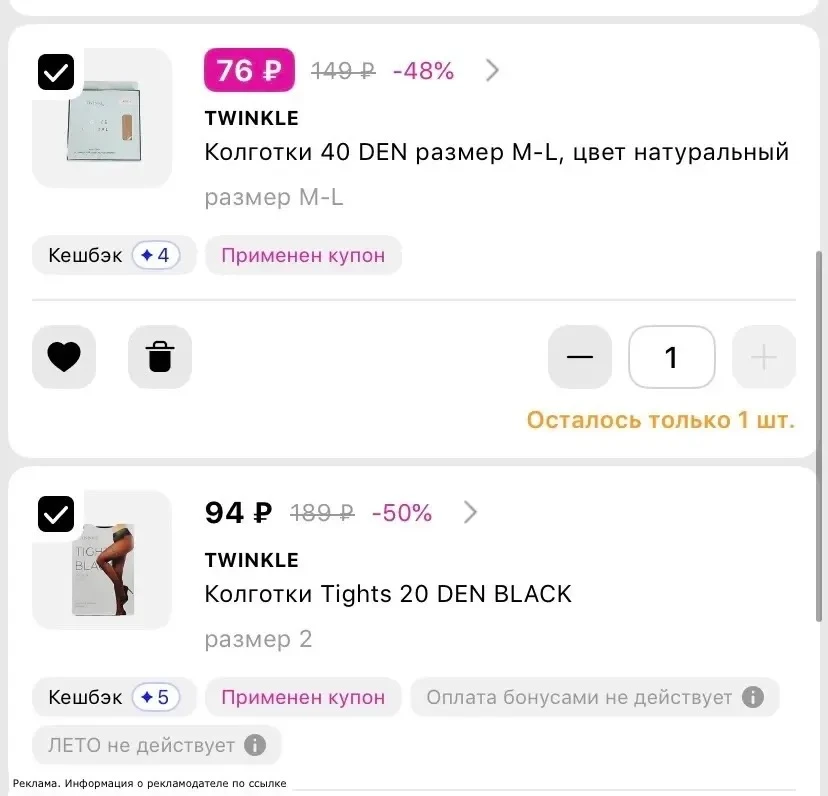Uncheck the 40 DEN tights item checkbox
Screen dimensions: 828x796
[x=56, y=72]
